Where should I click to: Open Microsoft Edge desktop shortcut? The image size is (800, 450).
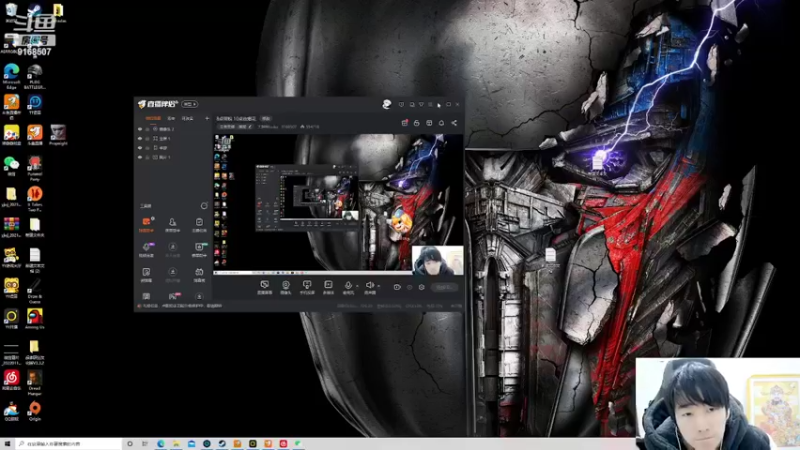coord(11,76)
